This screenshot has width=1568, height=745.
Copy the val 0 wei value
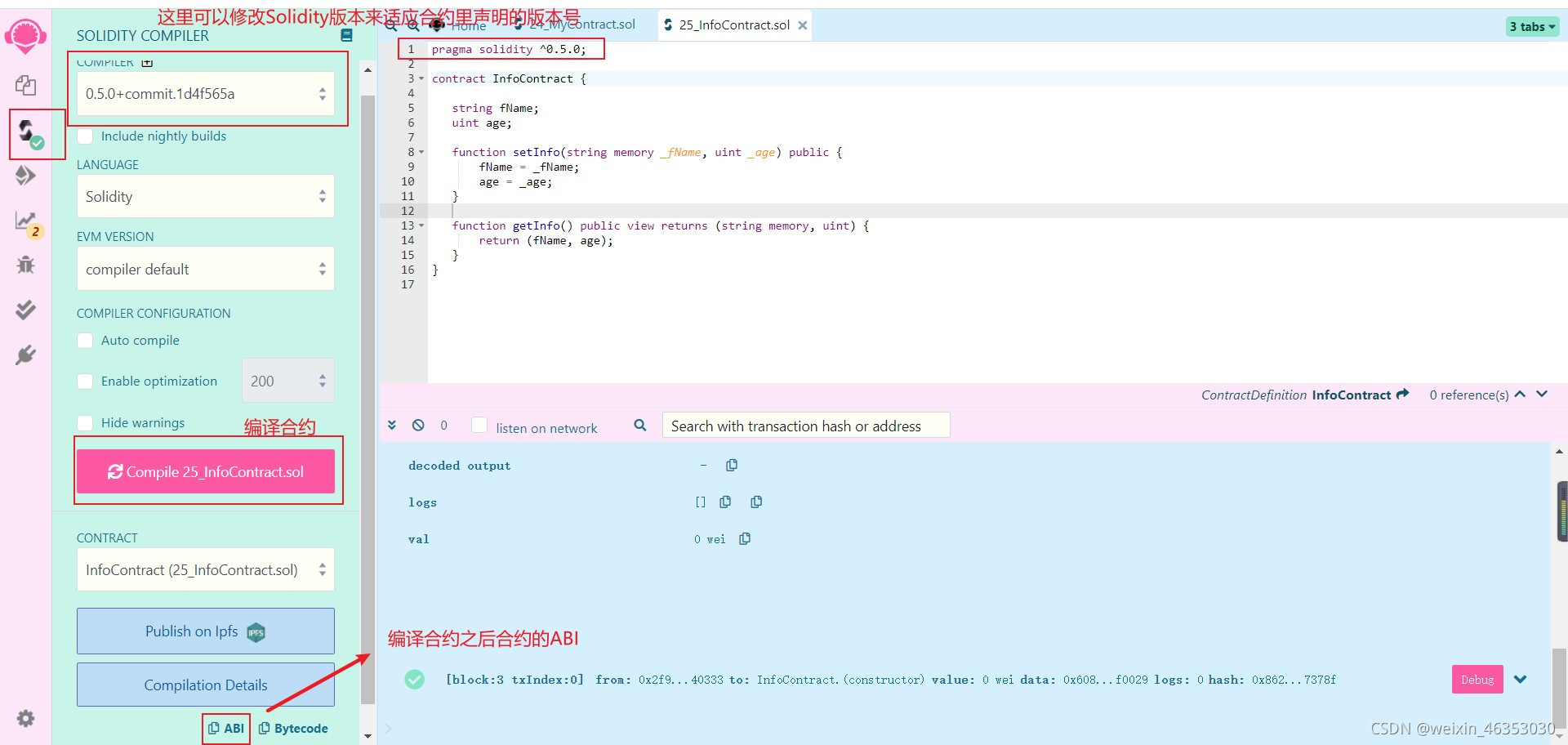coord(745,538)
